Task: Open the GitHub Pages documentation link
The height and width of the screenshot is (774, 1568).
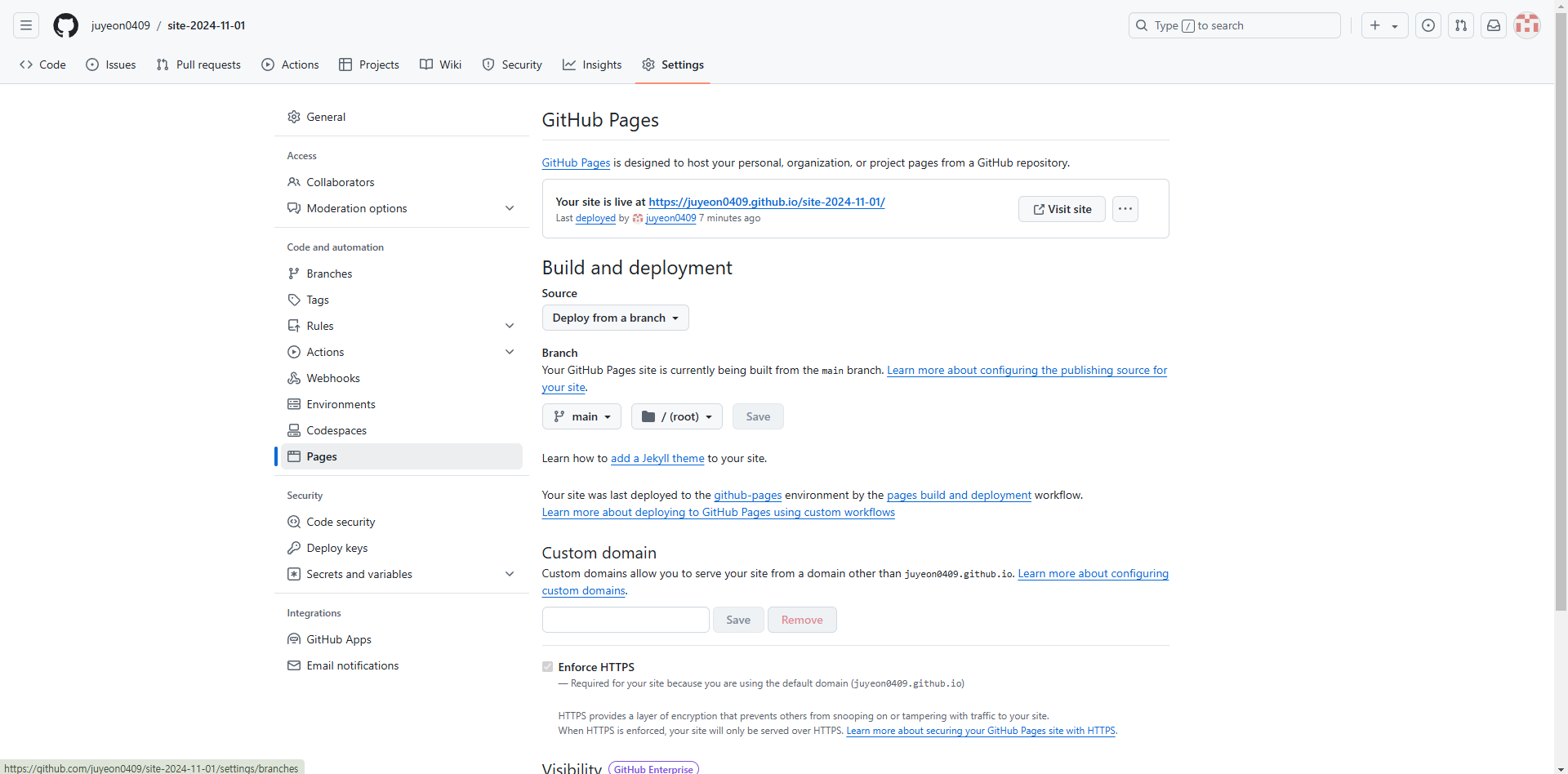Action: pyautogui.click(x=576, y=162)
